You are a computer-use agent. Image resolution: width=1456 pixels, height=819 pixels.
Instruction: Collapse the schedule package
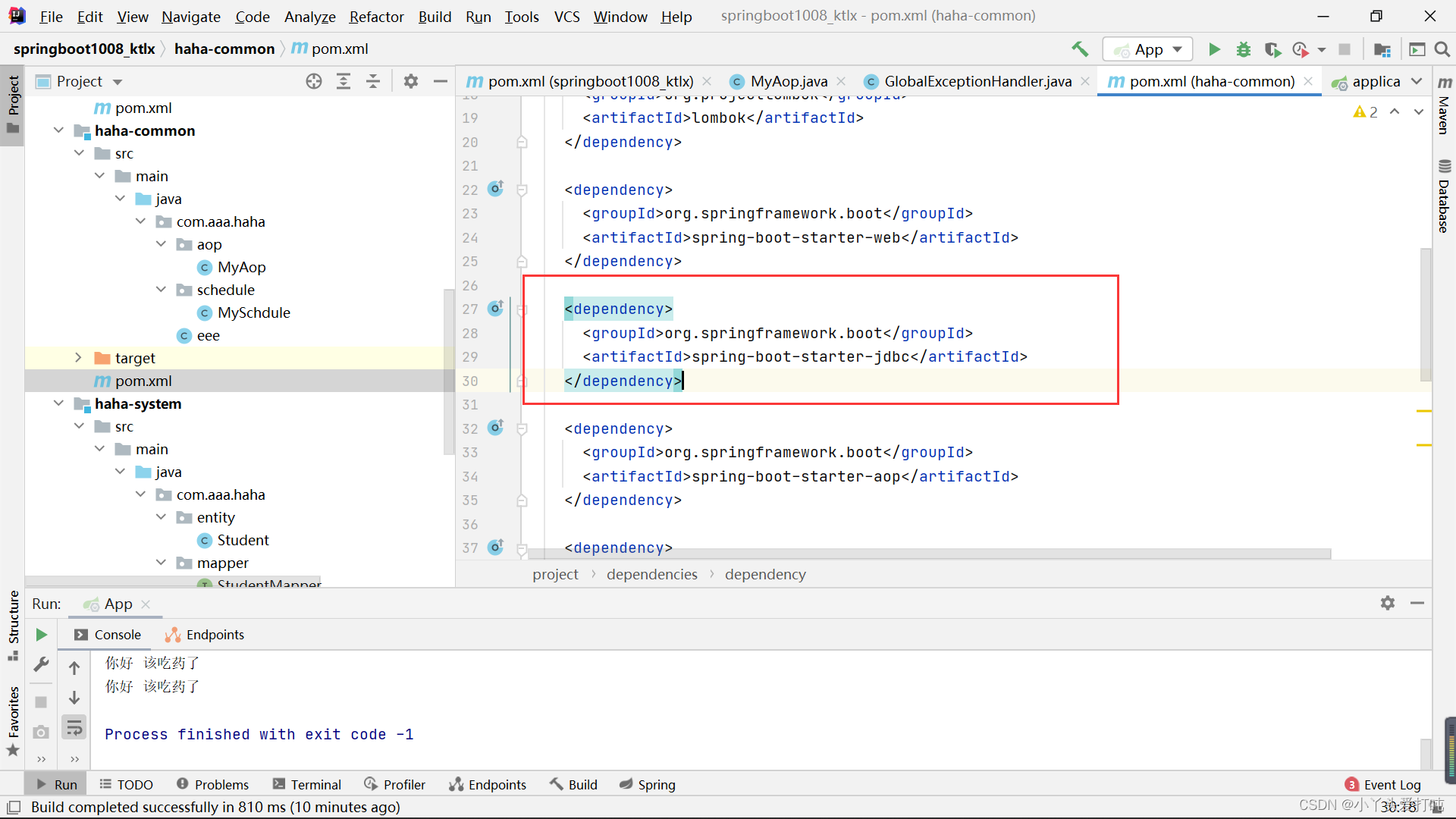tap(161, 290)
